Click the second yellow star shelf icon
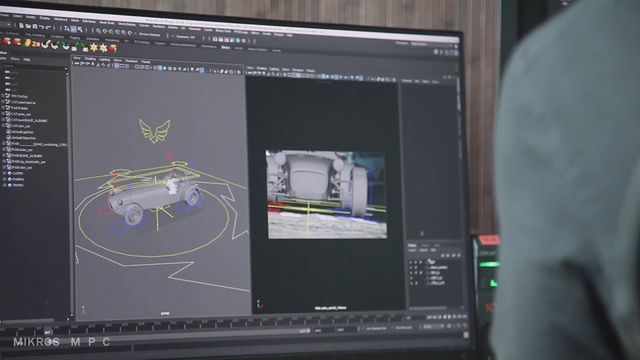Viewport: 640px width, 360px height. (x=103, y=48)
